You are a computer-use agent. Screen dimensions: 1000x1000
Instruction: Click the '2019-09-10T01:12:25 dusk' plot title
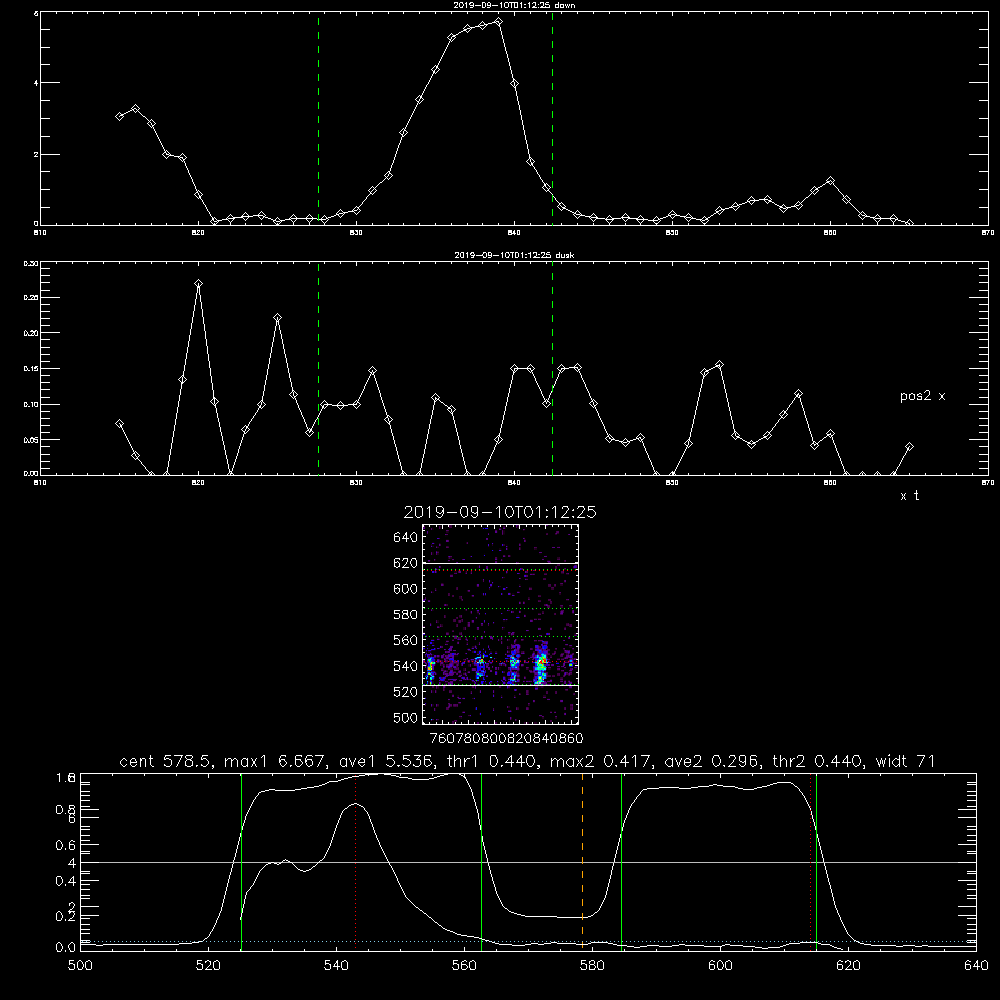coord(514,255)
